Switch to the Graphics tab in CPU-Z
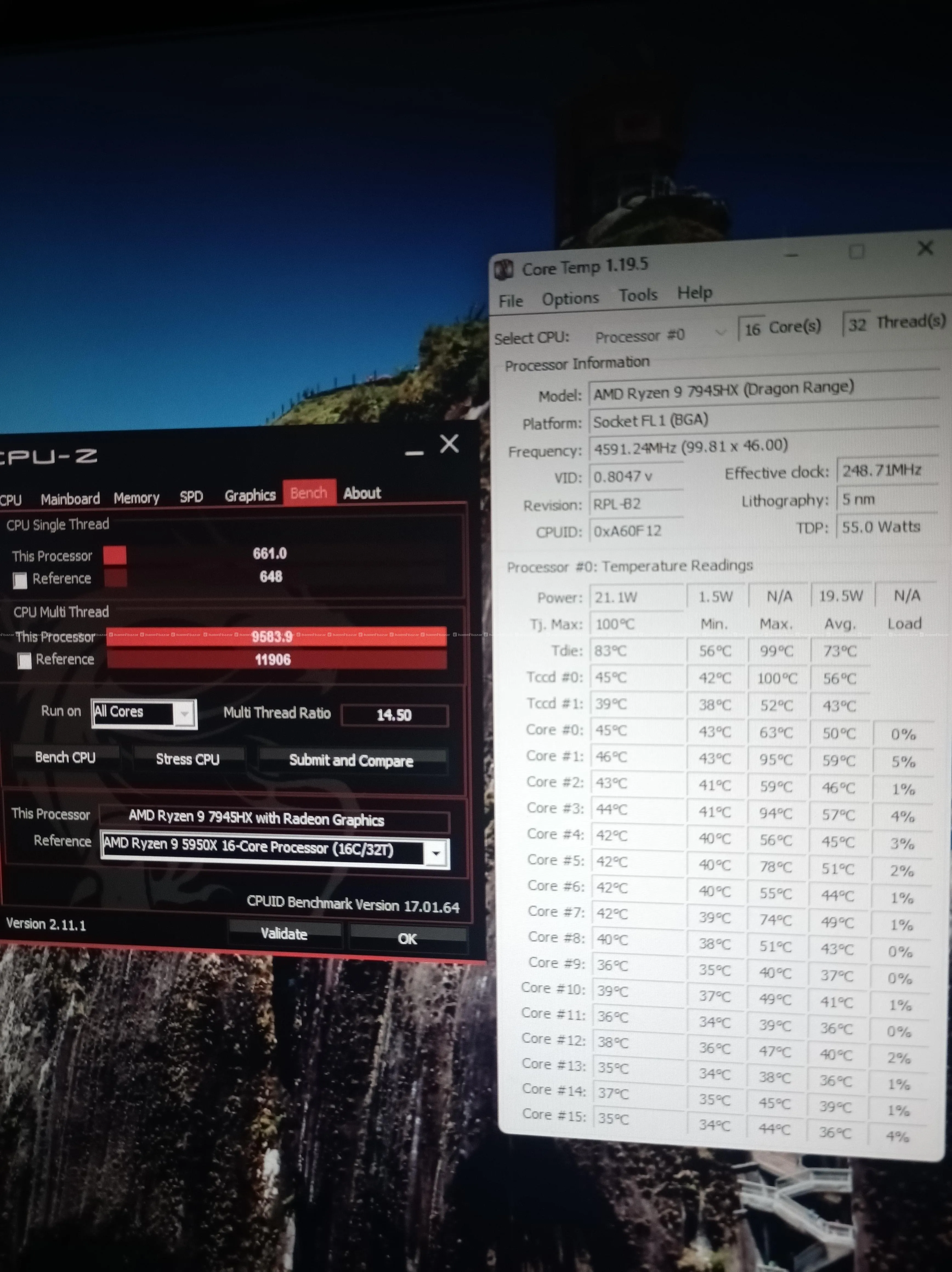 pos(250,495)
